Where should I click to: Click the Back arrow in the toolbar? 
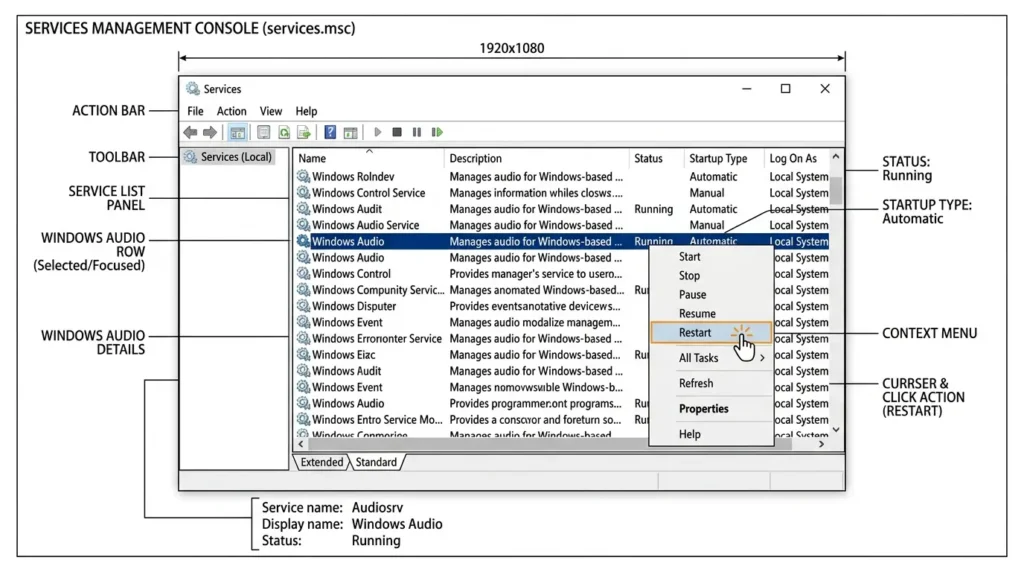coord(190,133)
